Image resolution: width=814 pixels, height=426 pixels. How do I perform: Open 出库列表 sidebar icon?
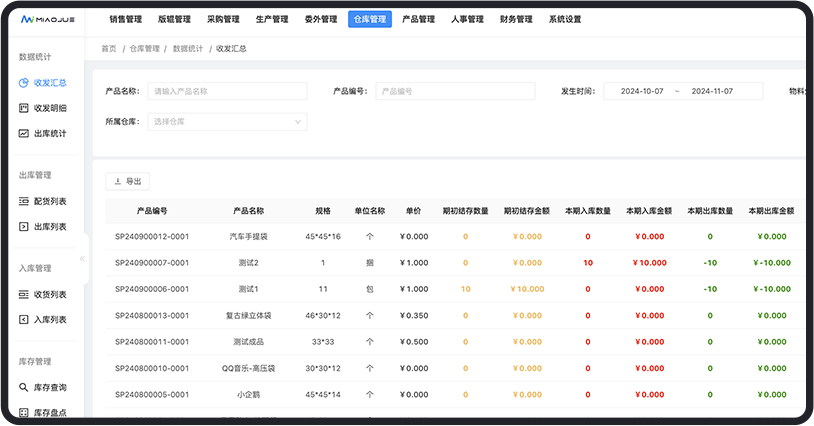coord(23,227)
